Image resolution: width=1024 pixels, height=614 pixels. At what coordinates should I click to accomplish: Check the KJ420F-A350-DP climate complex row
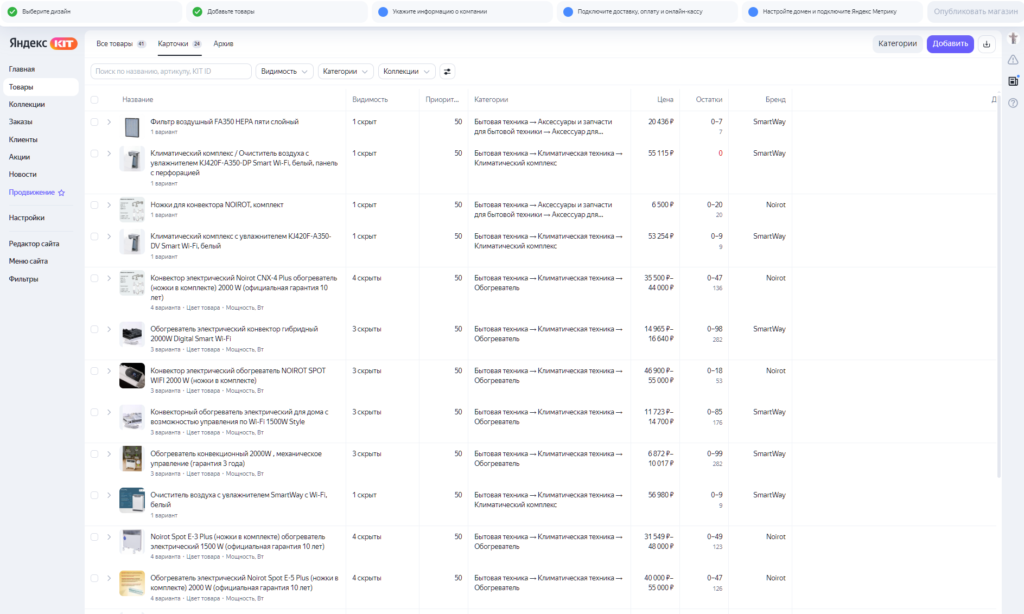[95, 154]
